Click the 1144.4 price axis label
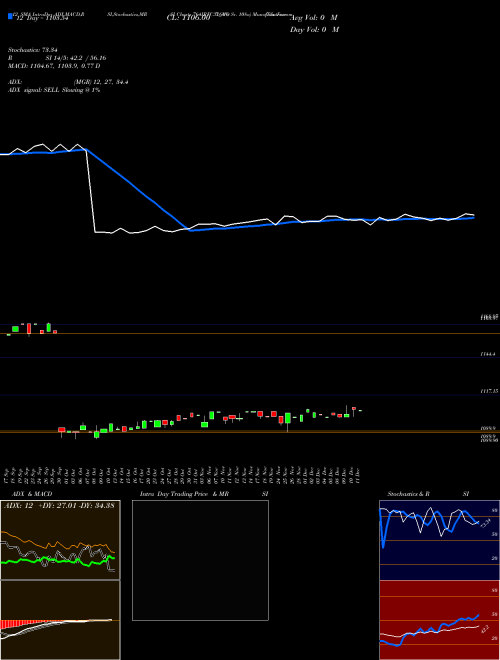The height and width of the screenshot is (660, 500). (x=489, y=355)
